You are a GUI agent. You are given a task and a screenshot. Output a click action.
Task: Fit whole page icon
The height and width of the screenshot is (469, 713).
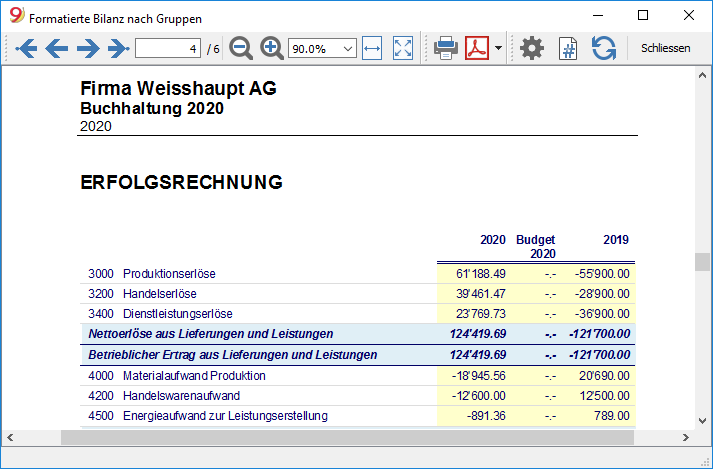pos(403,48)
